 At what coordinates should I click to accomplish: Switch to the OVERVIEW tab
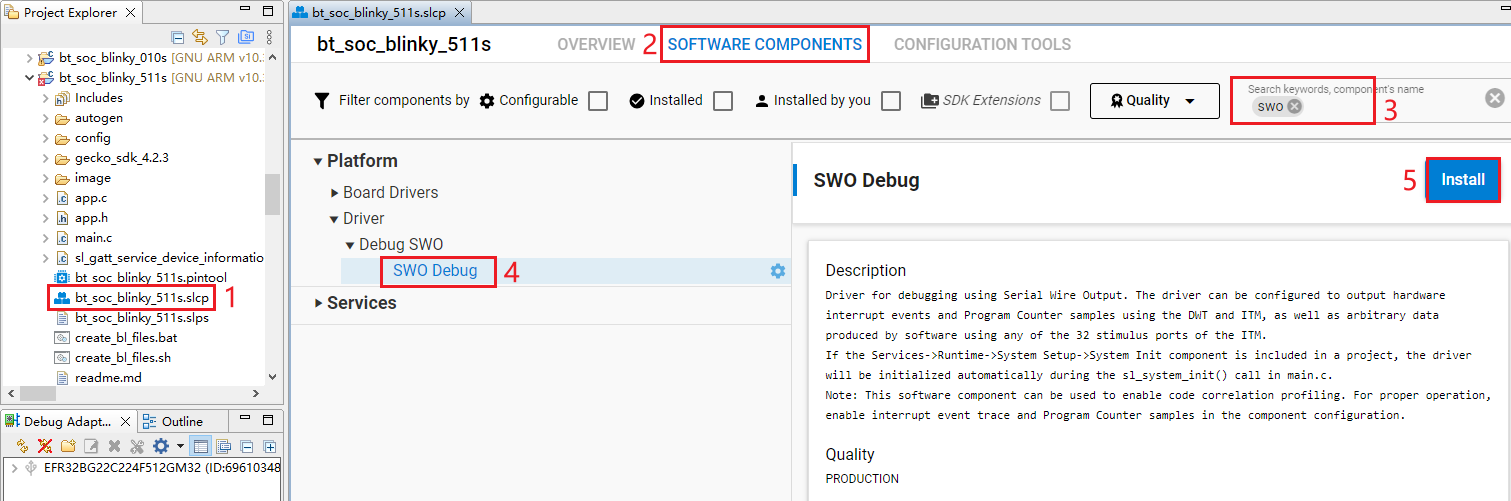click(x=596, y=45)
